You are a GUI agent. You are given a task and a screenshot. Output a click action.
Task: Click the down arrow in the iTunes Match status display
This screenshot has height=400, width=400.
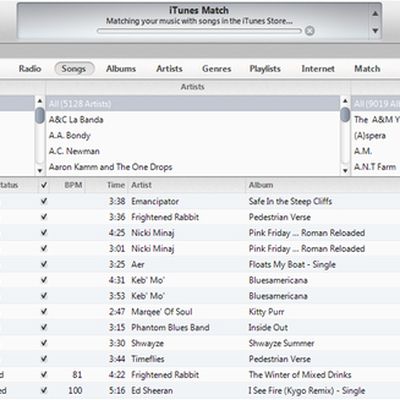point(375,31)
